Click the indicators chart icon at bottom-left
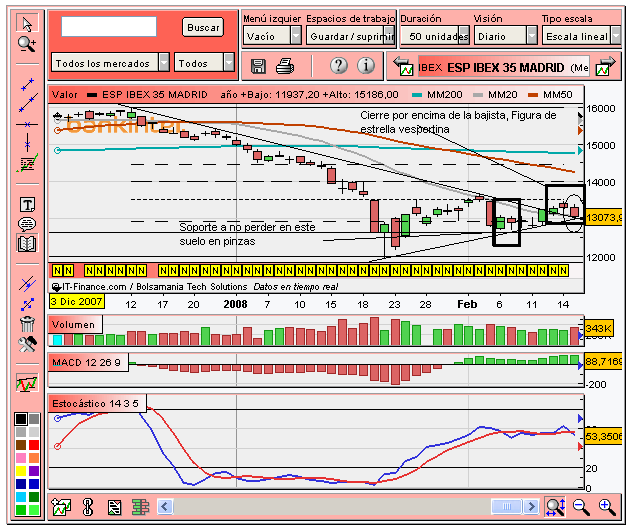 point(61,507)
